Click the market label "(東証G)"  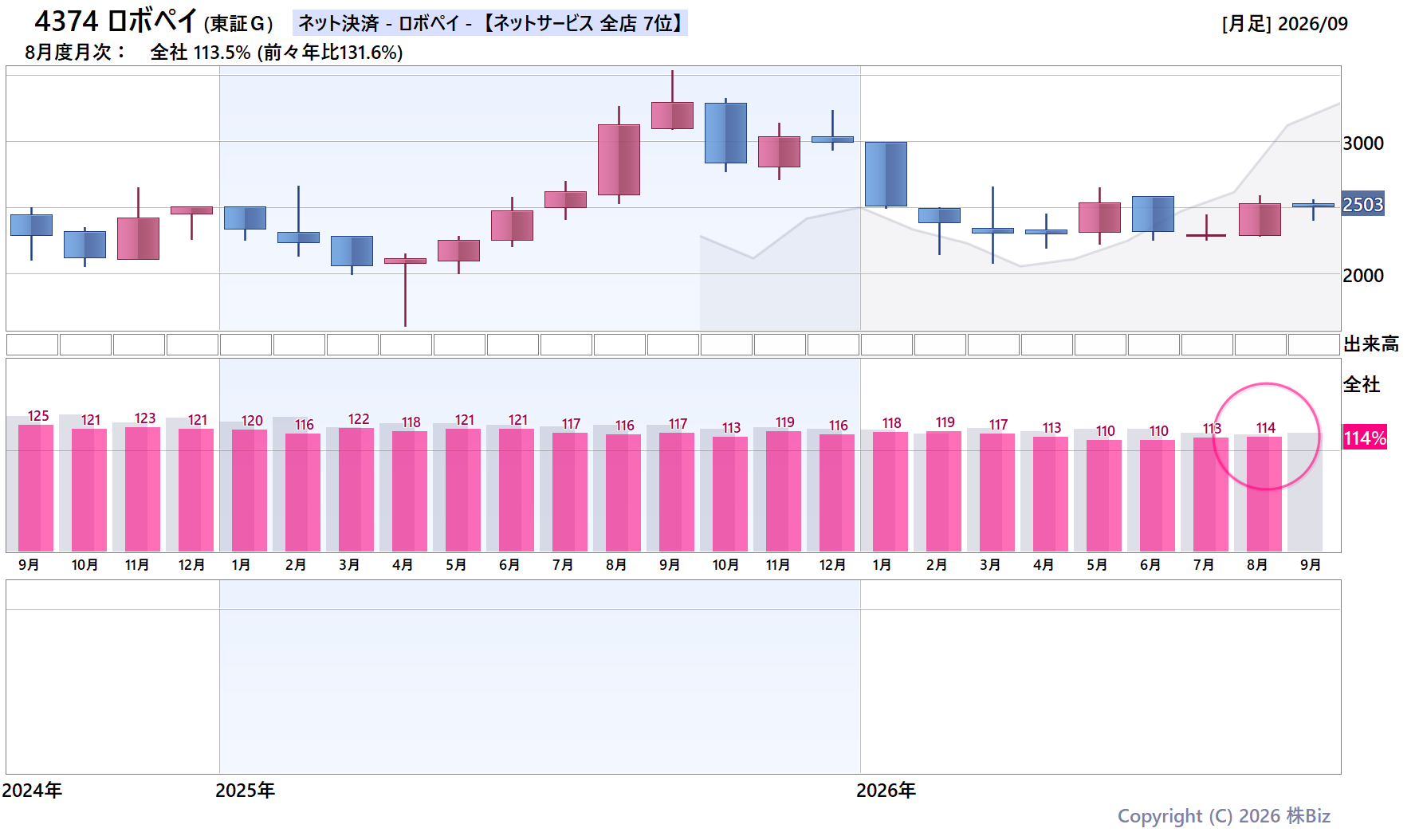238,24
